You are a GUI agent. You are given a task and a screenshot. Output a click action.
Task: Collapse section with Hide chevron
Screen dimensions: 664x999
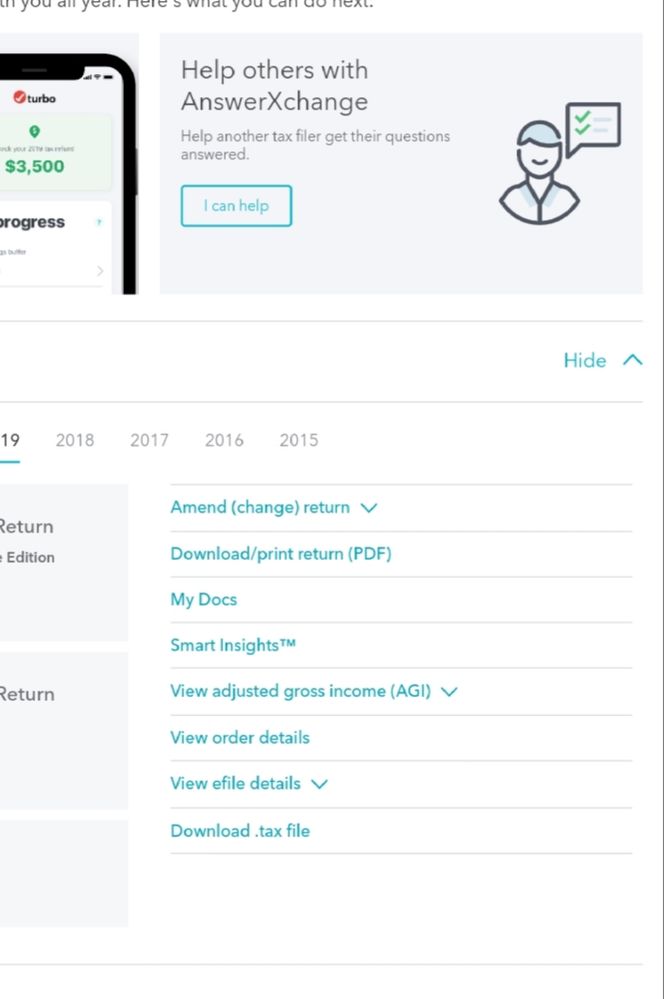(x=603, y=361)
